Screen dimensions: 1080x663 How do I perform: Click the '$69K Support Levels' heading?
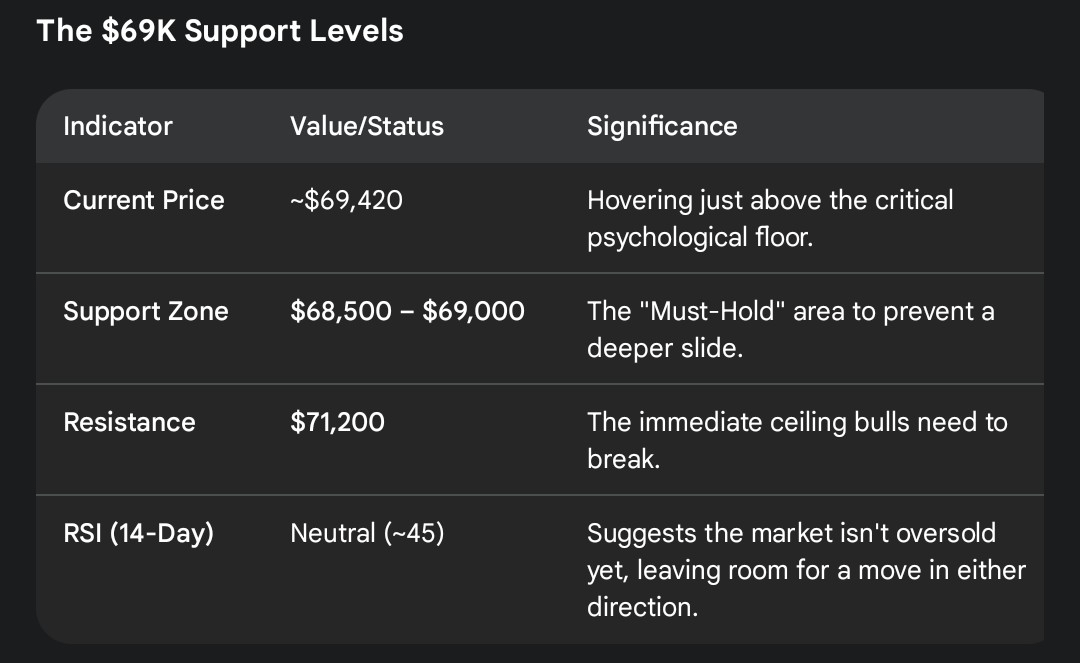(x=219, y=31)
